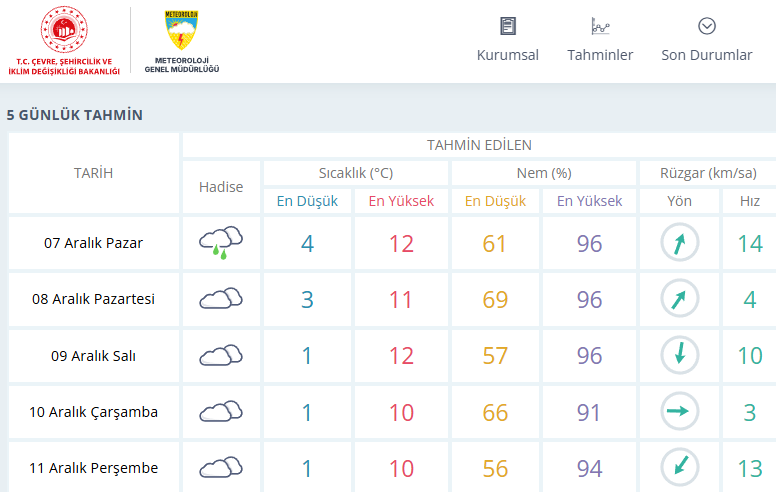Viewport: 776px width, 492px height.
Task: Open the Son Durumlar menu
Action: point(706,55)
